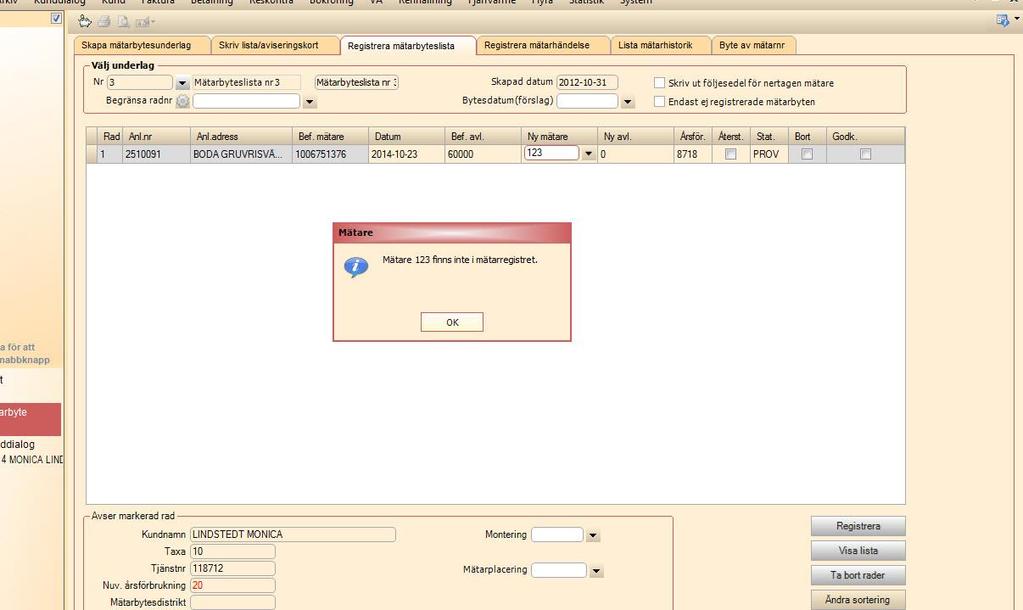Click the Skapad datum field 2012-10-31

587,83
